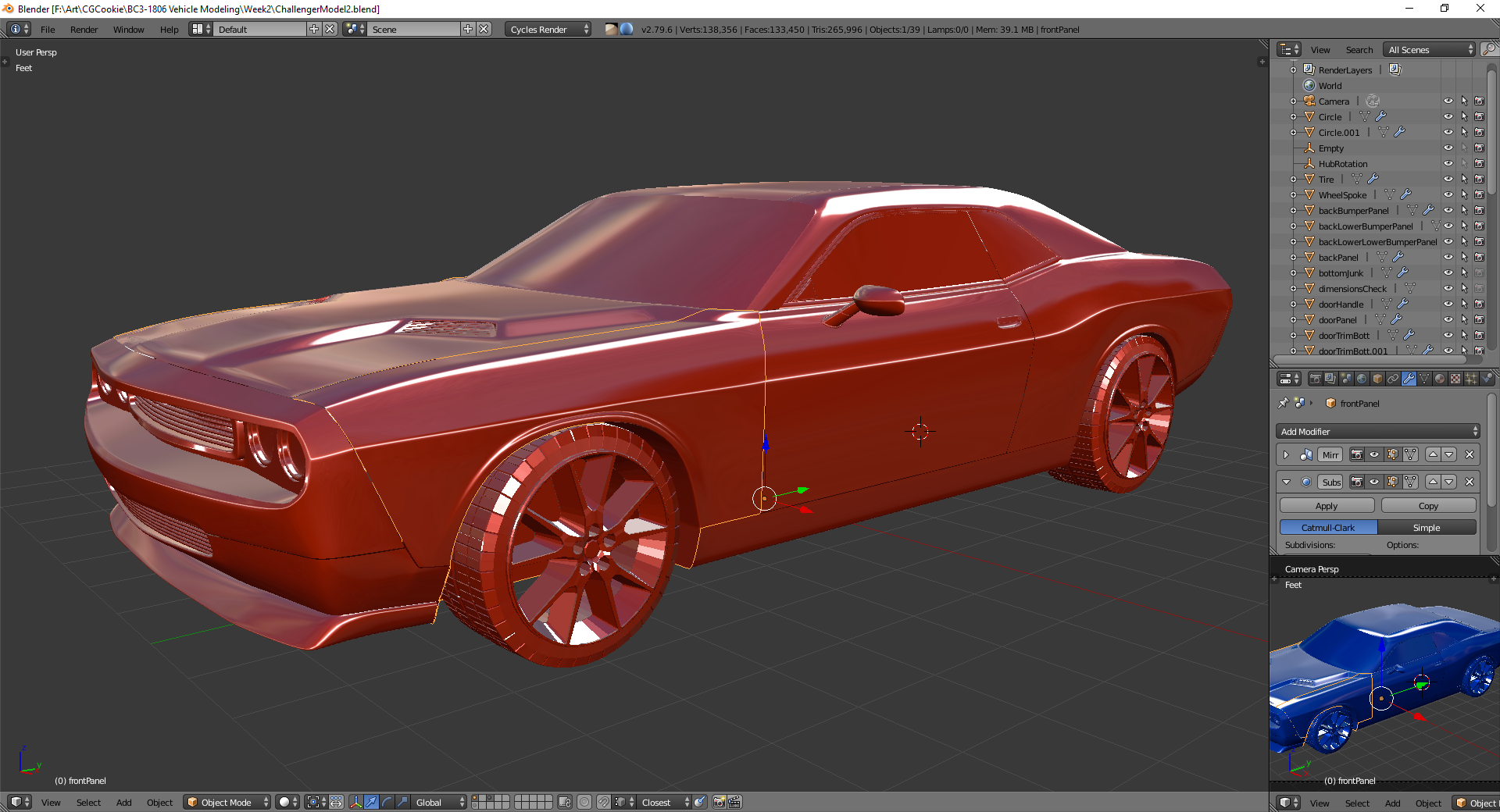Image resolution: width=1500 pixels, height=812 pixels.
Task: Expand the doorPanel tree entry
Action: (1293, 319)
